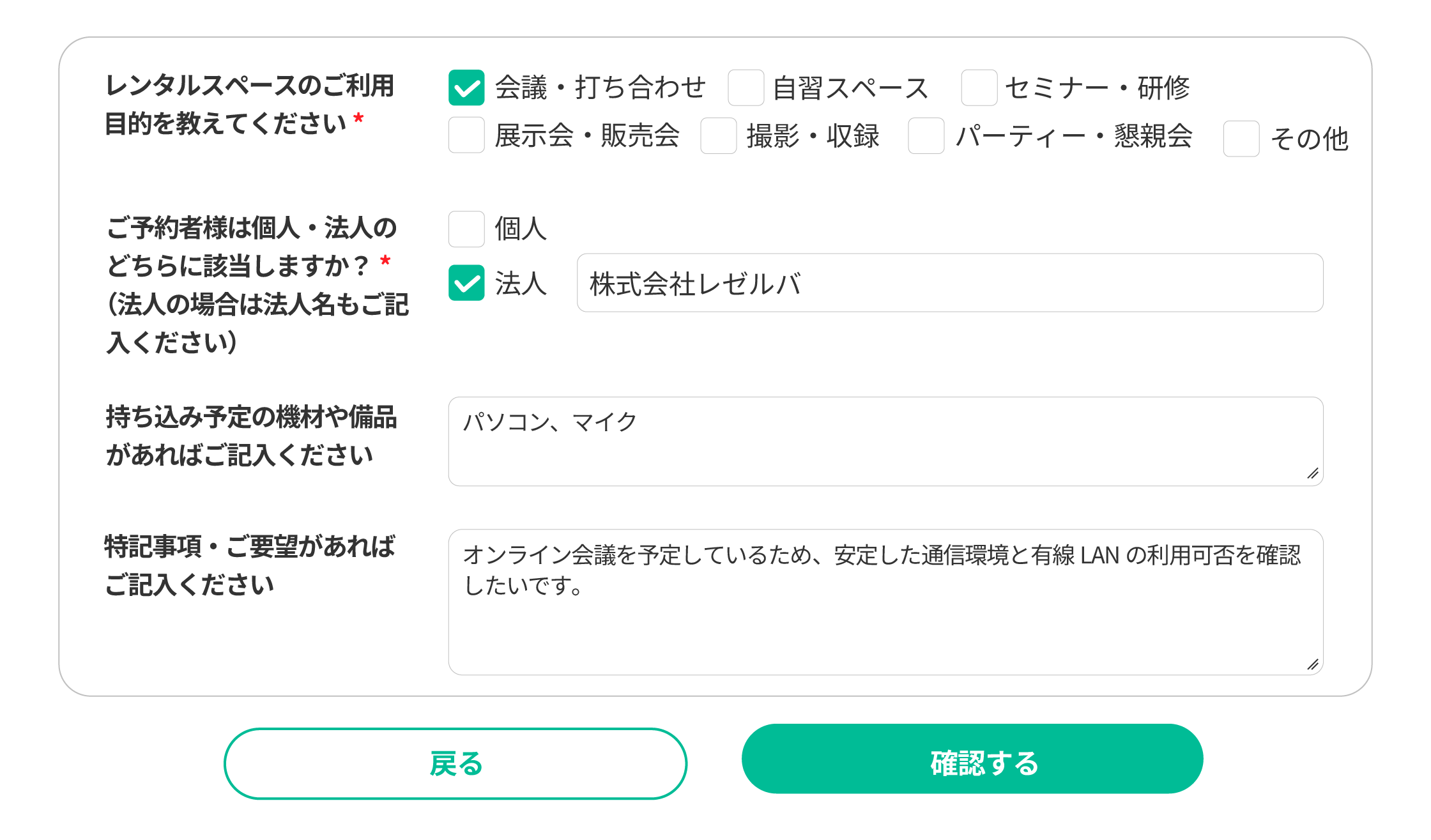Click the 法人名 field containing 株式会社レゼルバ

(949, 283)
